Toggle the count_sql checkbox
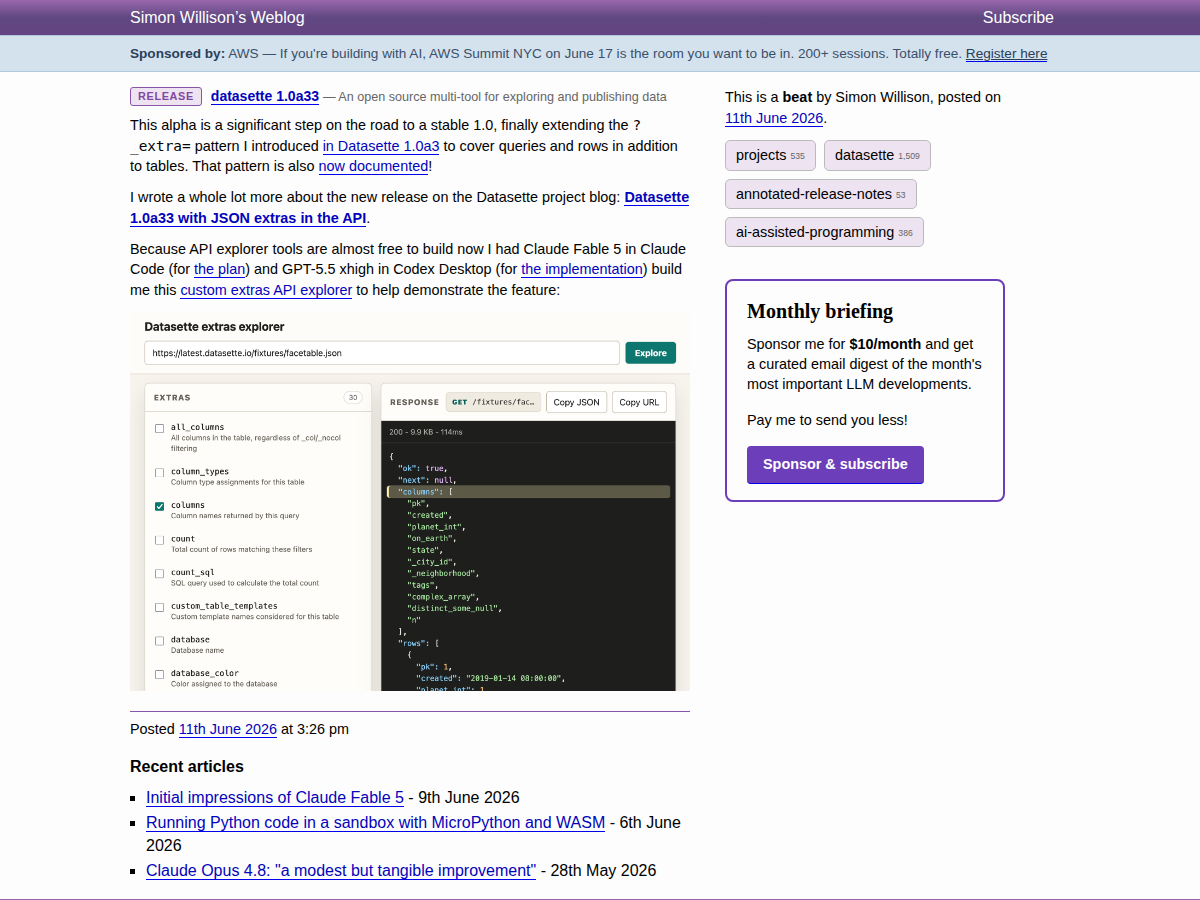 point(160,574)
